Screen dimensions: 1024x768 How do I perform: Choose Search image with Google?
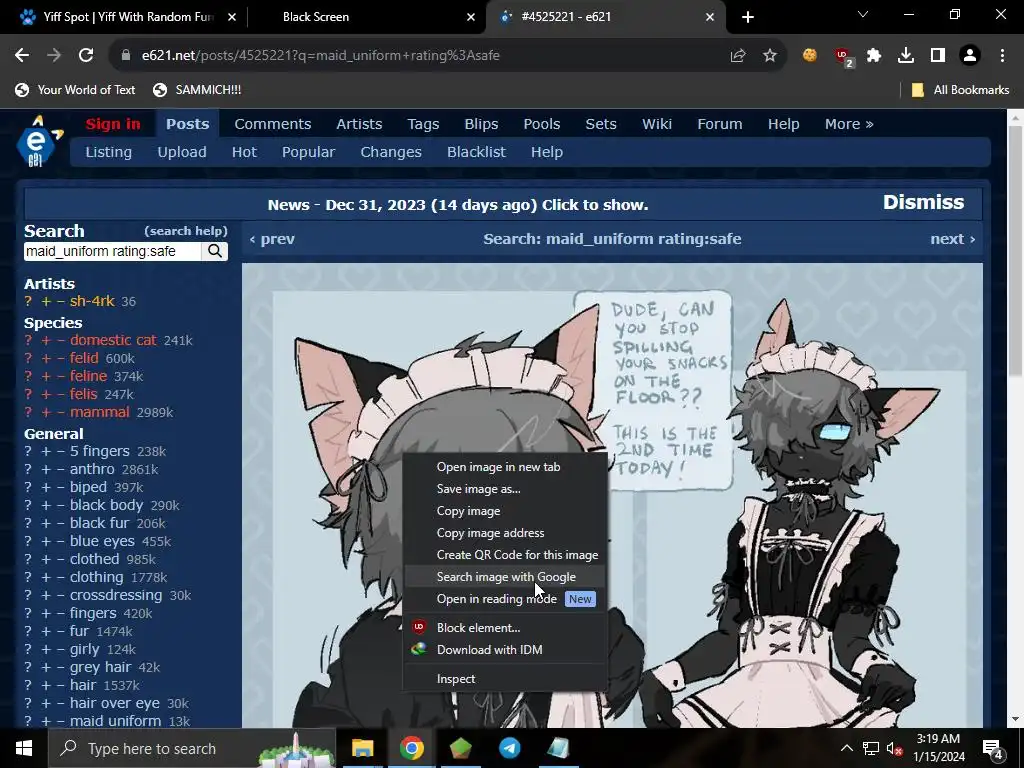506,577
